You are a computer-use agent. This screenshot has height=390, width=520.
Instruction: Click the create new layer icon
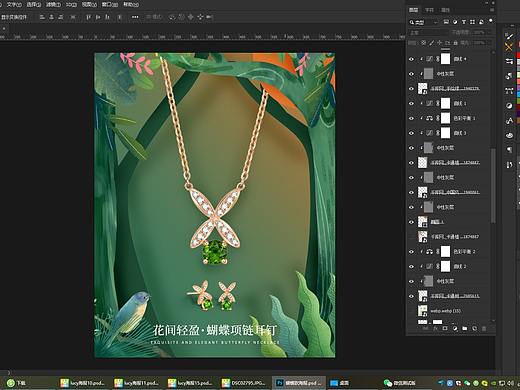tap(474, 329)
